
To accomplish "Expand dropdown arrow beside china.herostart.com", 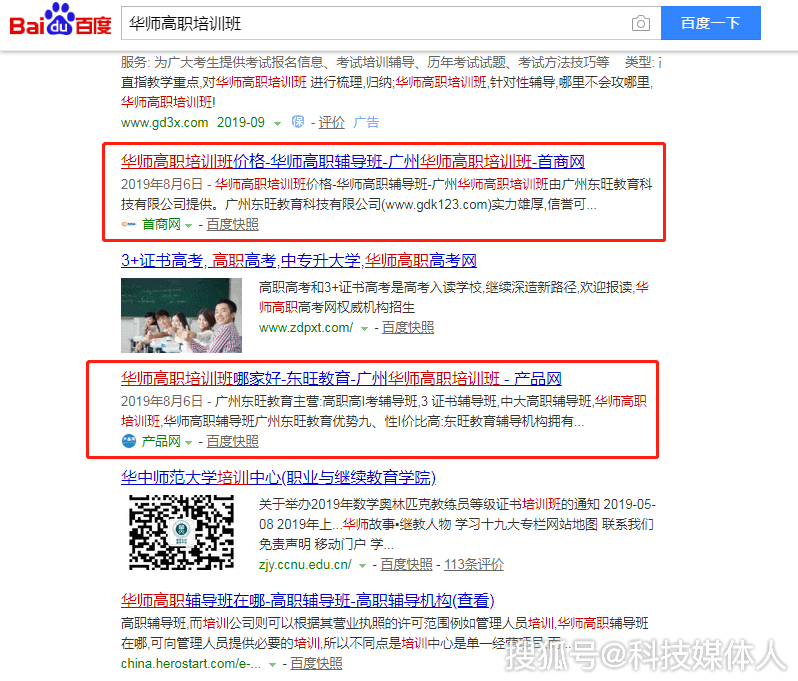I will pos(272,665).
